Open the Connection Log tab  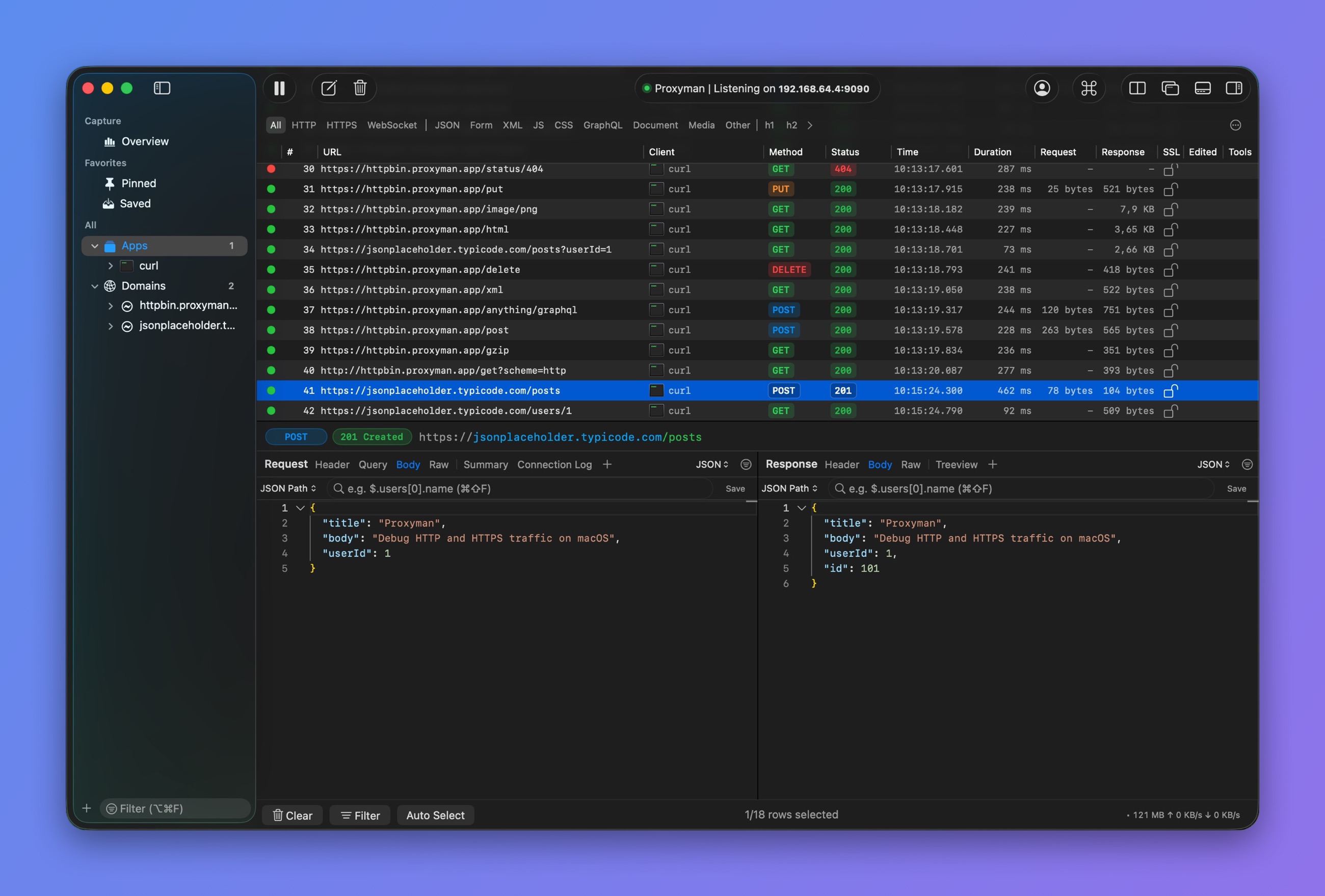tap(554, 465)
